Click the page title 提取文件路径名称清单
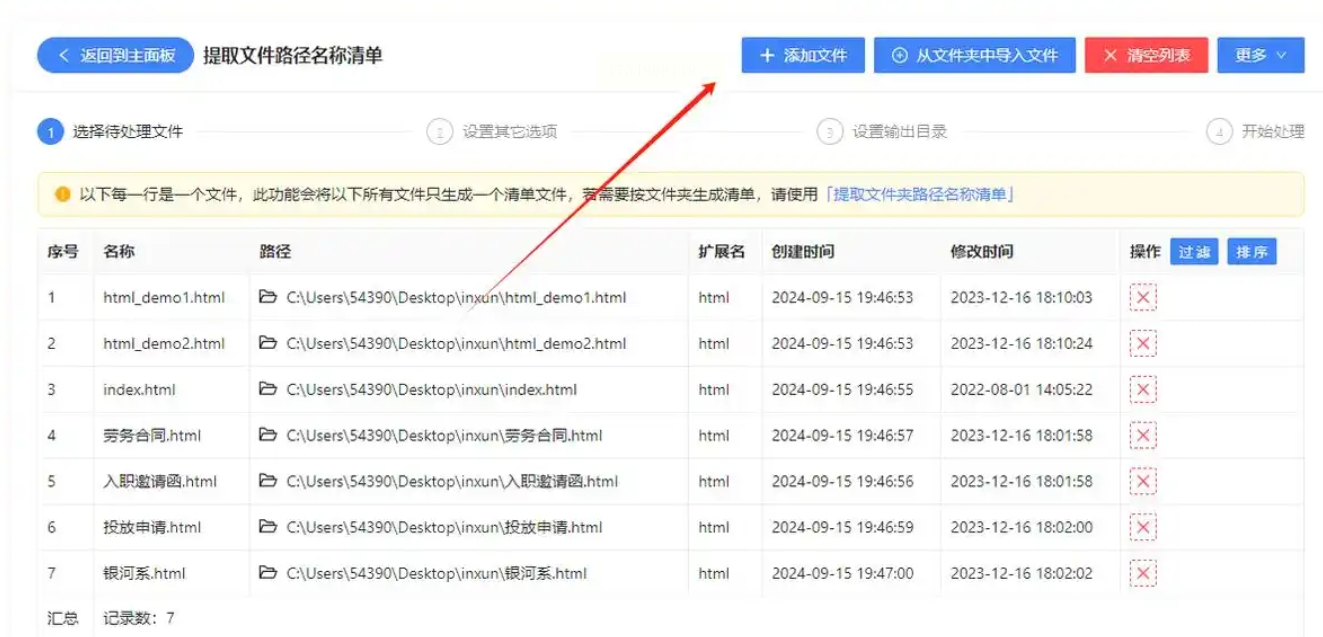 click(x=292, y=55)
